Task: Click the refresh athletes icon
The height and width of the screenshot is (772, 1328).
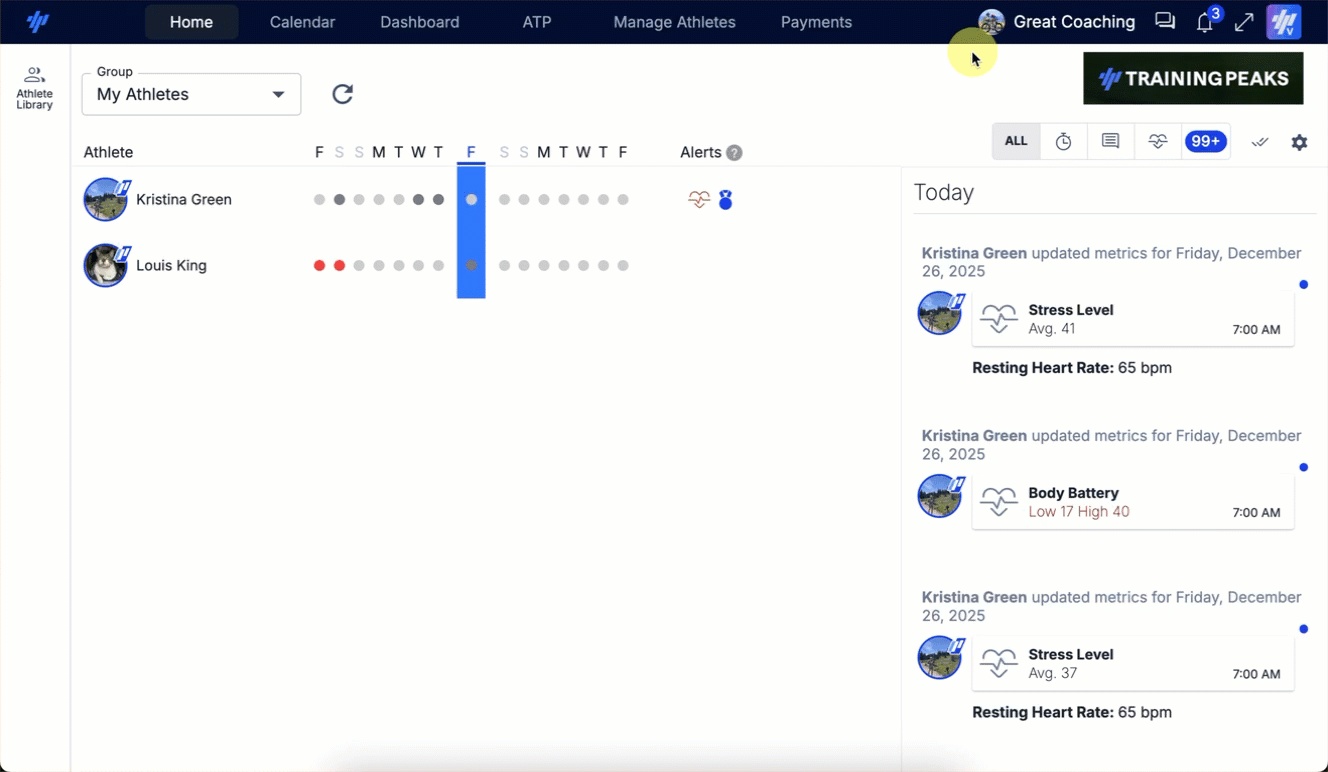Action: 342,94
